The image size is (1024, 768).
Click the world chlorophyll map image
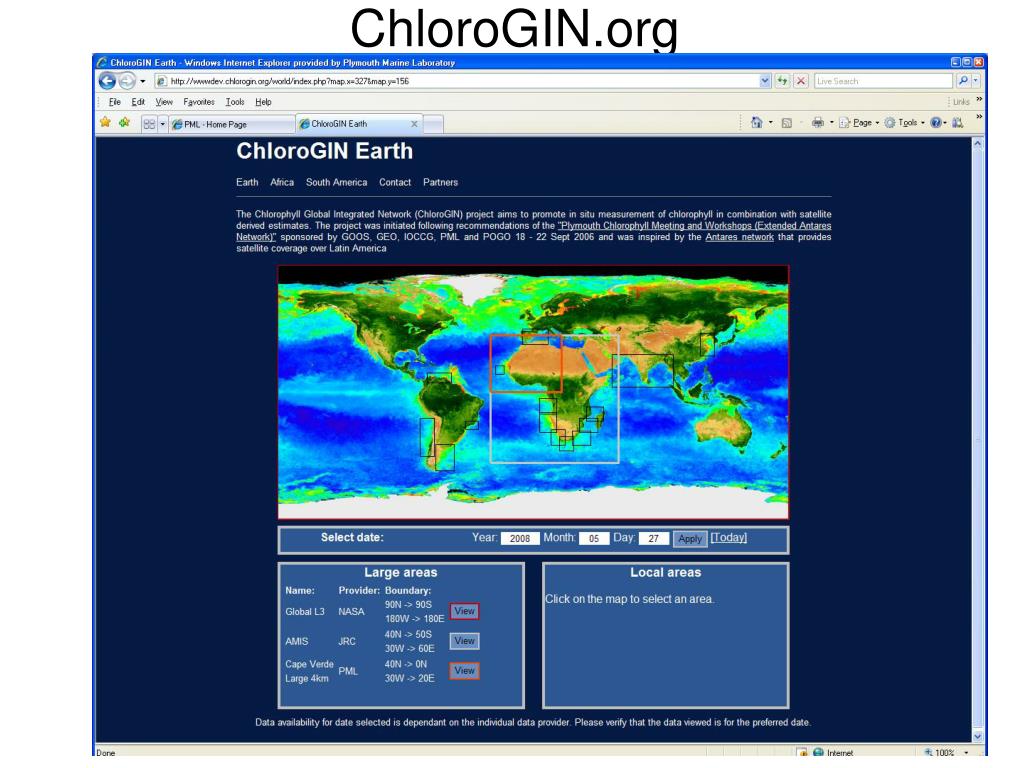(x=533, y=392)
